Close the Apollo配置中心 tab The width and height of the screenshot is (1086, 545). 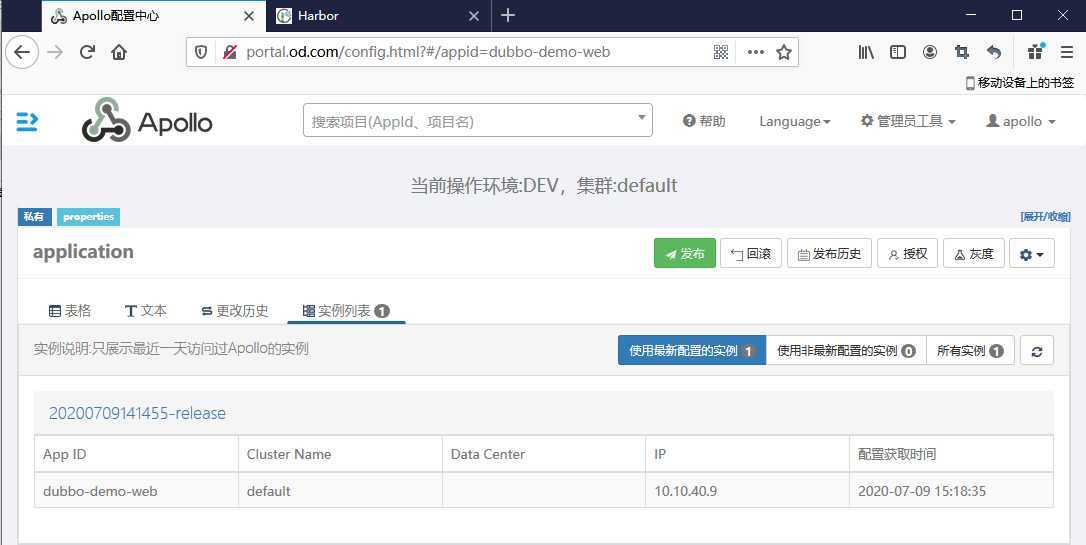pyautogui.click(x=249, y=16)
